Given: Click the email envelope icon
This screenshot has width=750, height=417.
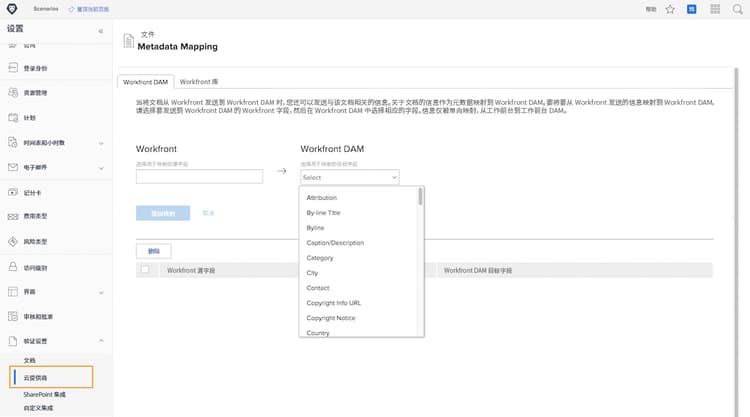Looking at the screenshot, I should coord(13,167).
